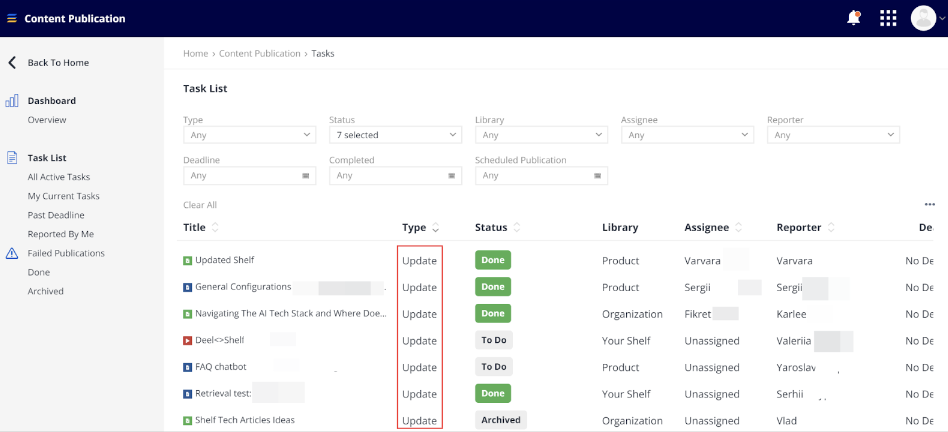
Task: Click the Deel<>Shelf red file icon
Action: tap(187, 340)
